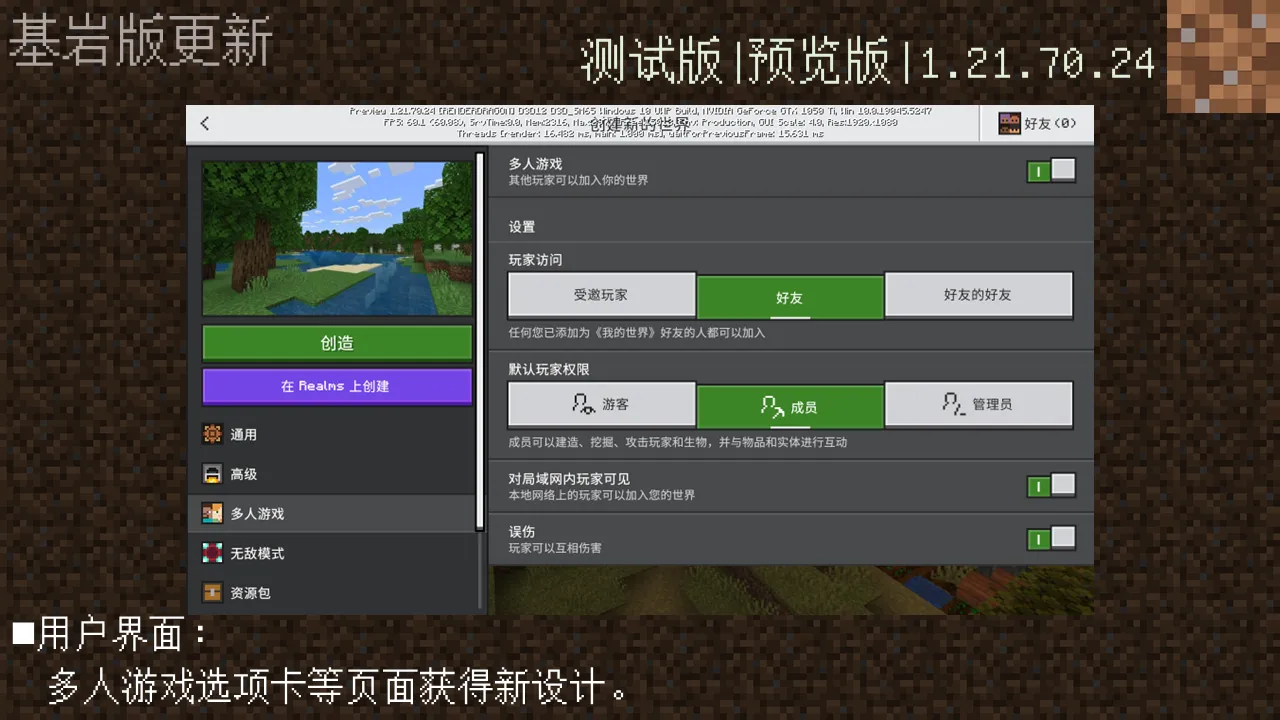Click the 玩家访问 label
The image size is (1280, 720).
535,260
